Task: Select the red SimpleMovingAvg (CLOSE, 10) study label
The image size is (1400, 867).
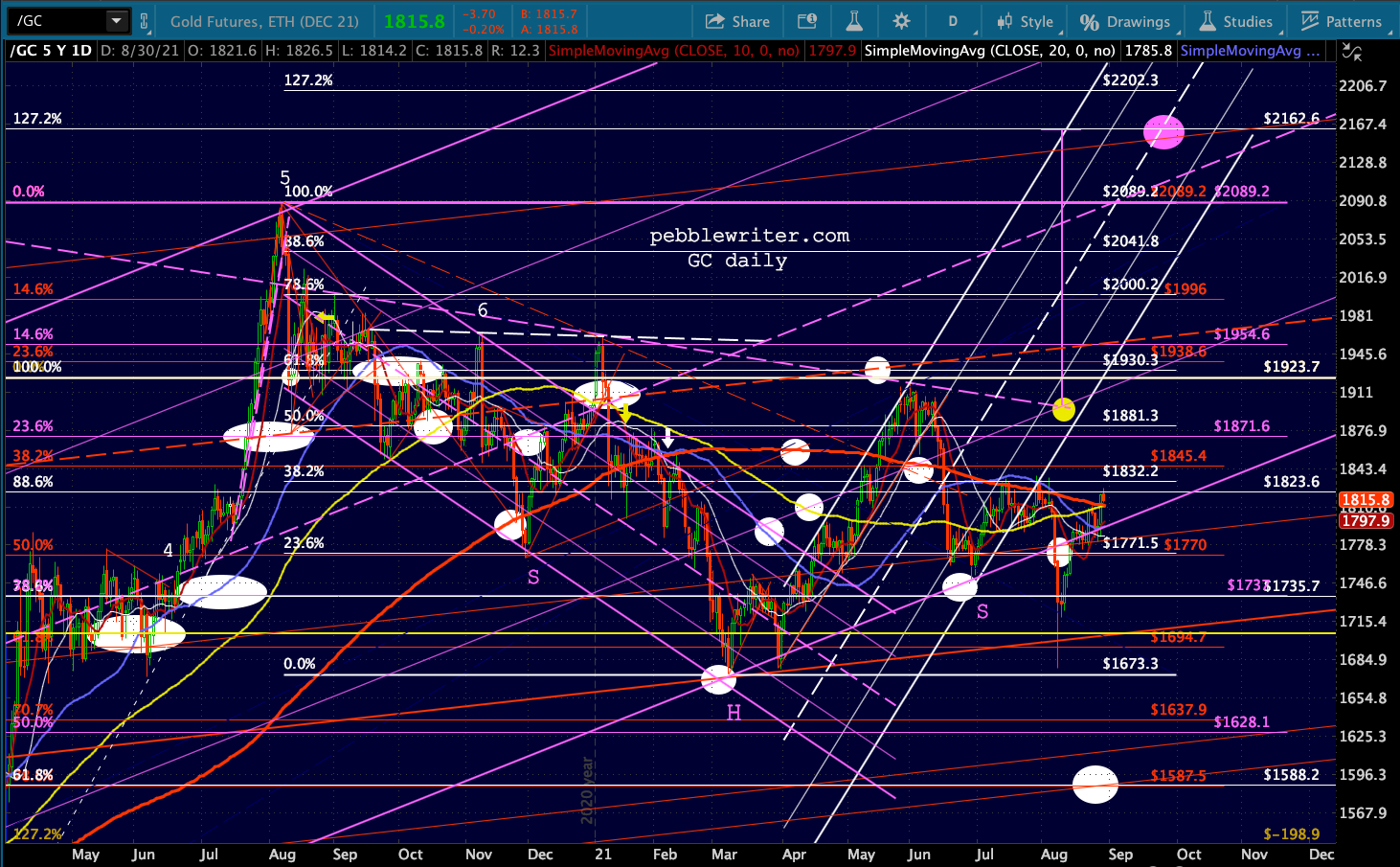Action: click(674, 51)
